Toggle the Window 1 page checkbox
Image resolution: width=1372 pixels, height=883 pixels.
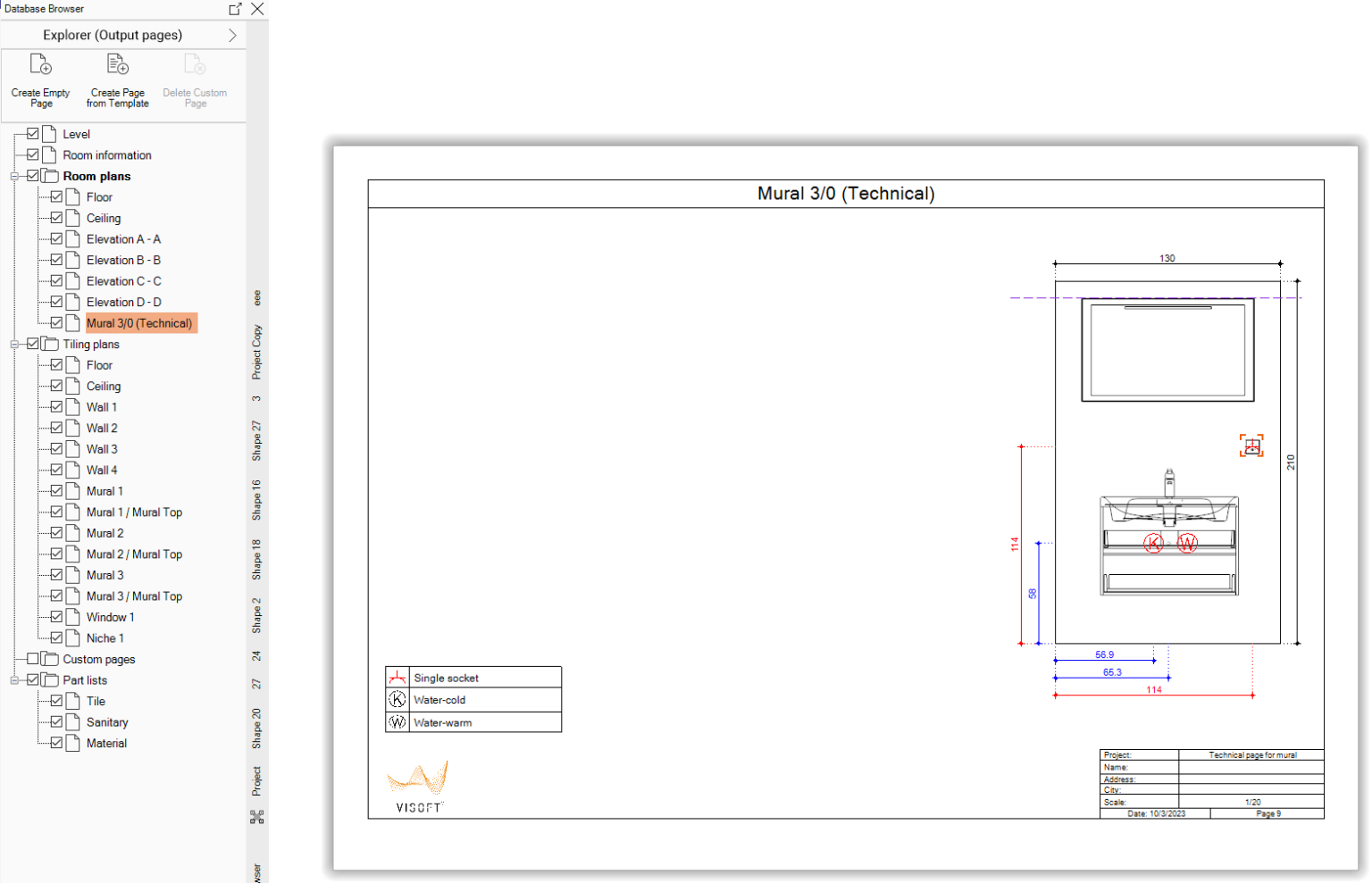(x=56, y=617)
